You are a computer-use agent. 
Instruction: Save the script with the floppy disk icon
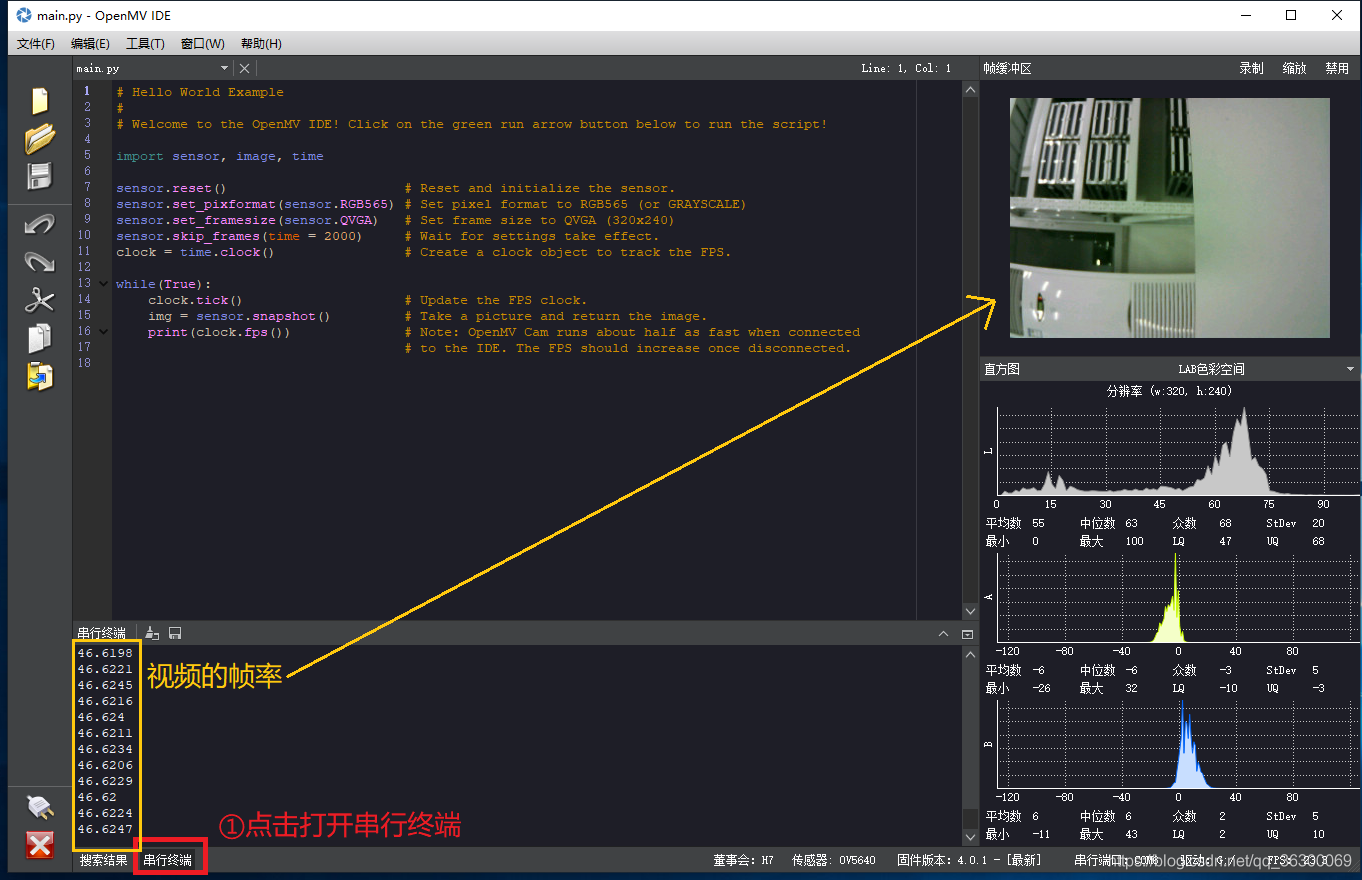coord(39,176)
